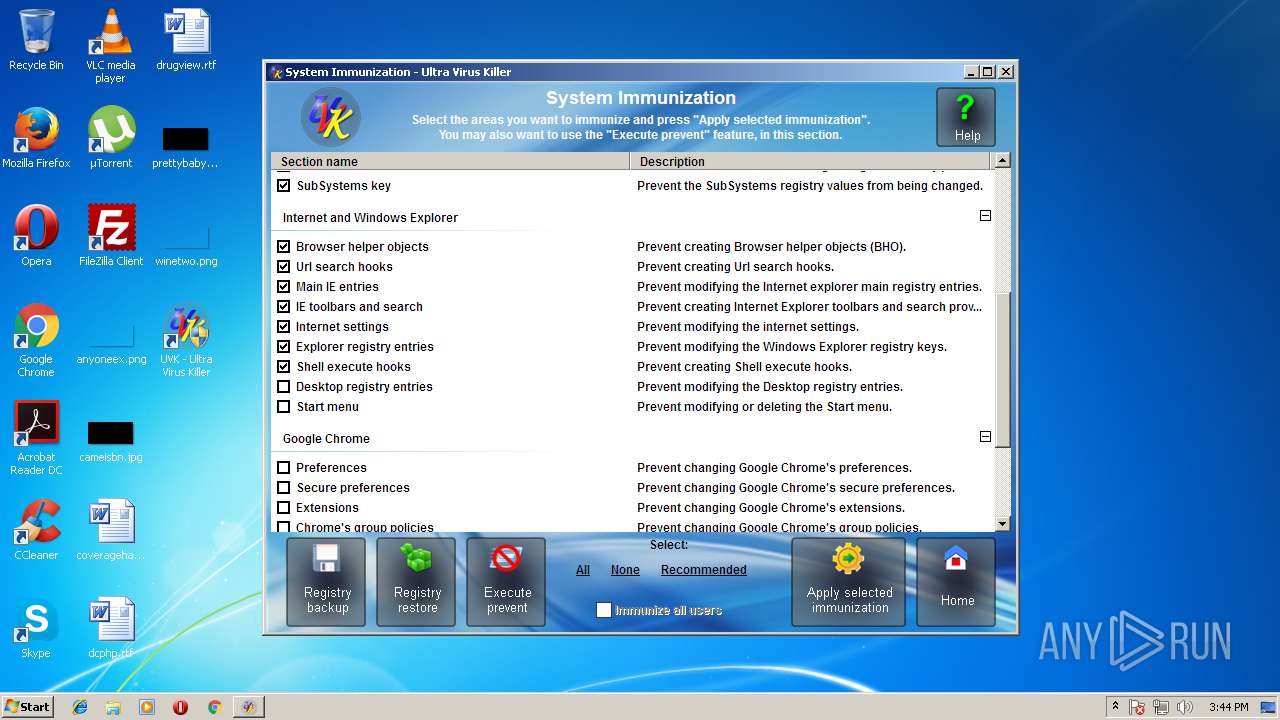Open Chrome icon in taskbar
1280x720 pixels.
214,707
